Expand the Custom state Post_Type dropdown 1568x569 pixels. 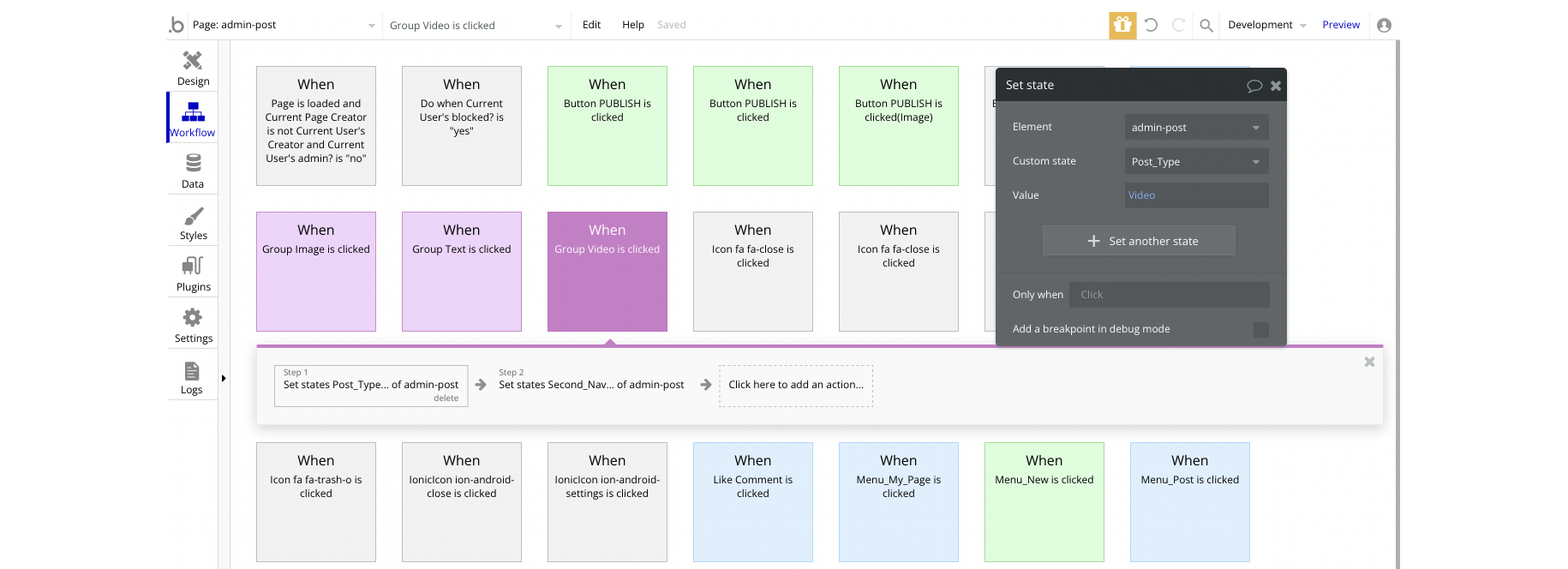(x=1196, y=162)
